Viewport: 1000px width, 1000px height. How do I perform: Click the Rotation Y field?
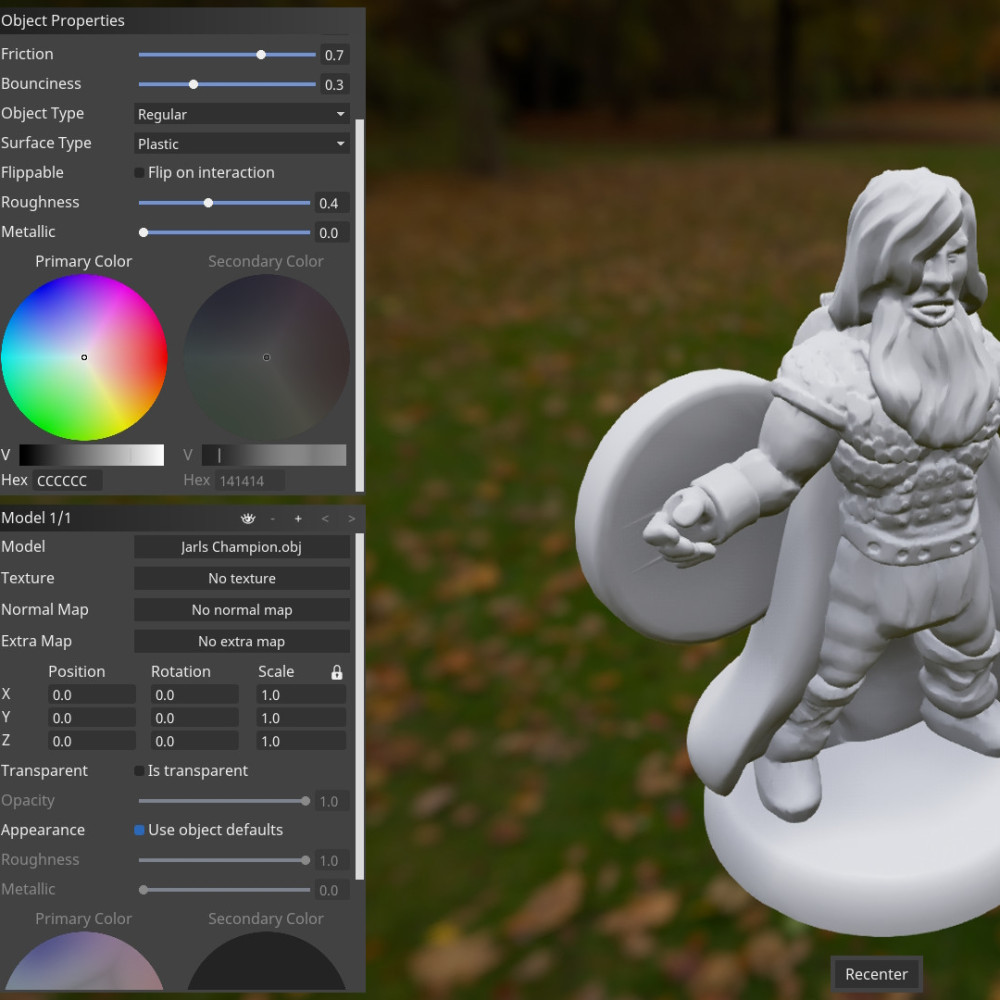[x=195, y=718]
